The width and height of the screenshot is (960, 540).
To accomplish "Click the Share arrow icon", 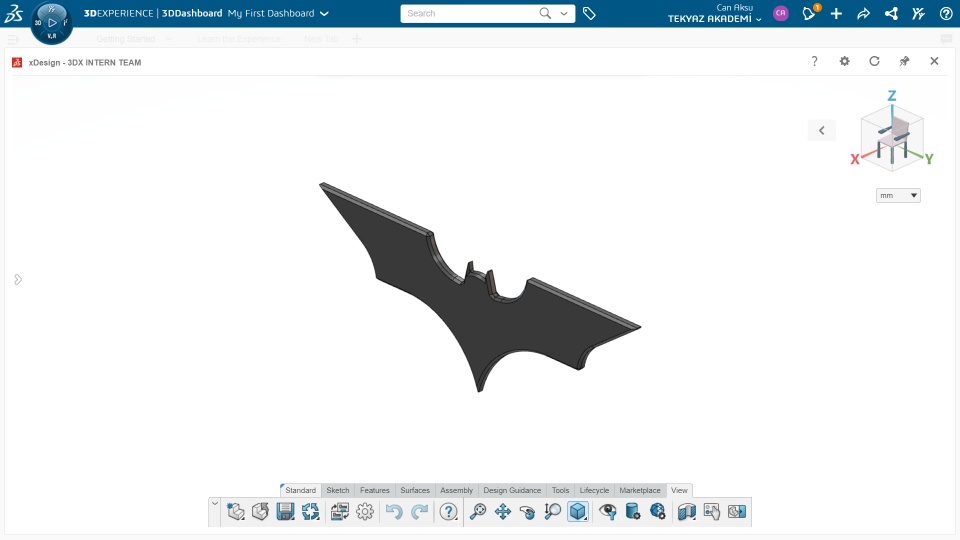I will [863, 13].
